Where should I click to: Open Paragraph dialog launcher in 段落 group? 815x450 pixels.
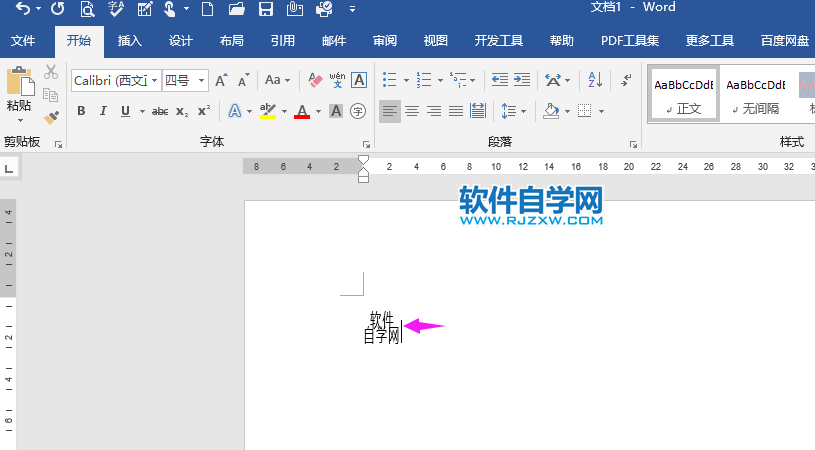coord(633,144)
